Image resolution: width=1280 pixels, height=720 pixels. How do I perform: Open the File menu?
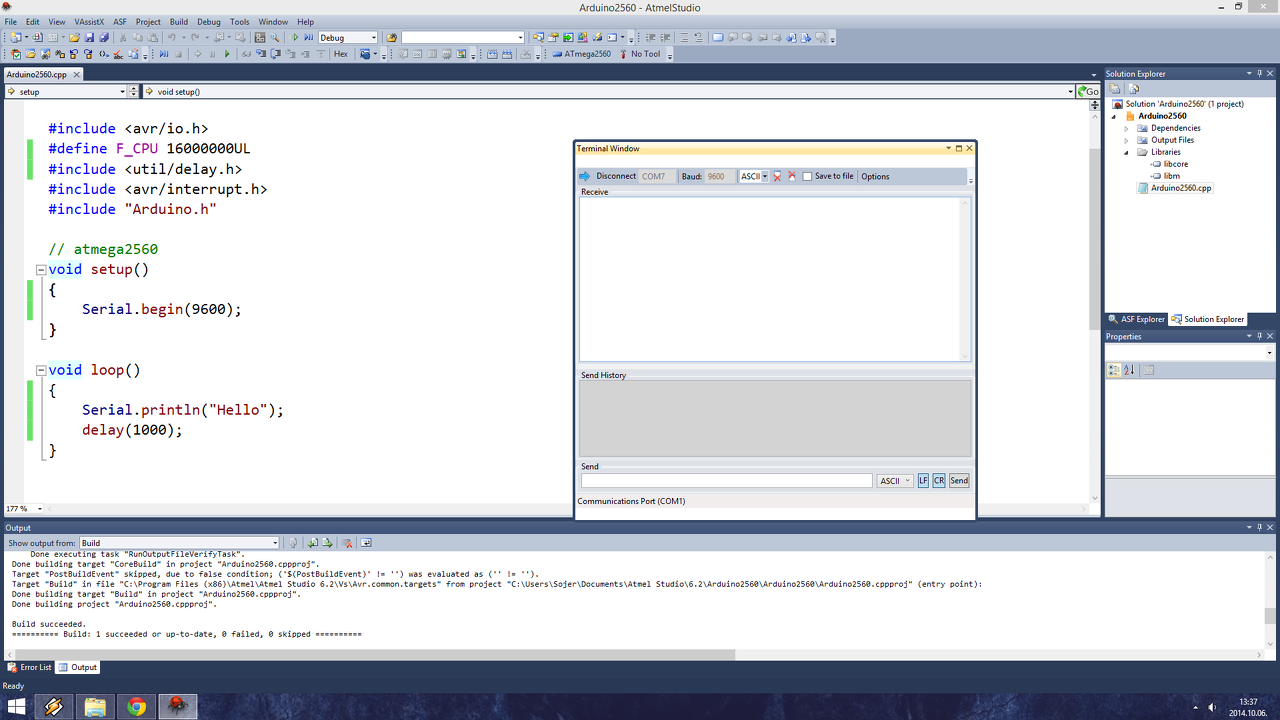point(11,22)
